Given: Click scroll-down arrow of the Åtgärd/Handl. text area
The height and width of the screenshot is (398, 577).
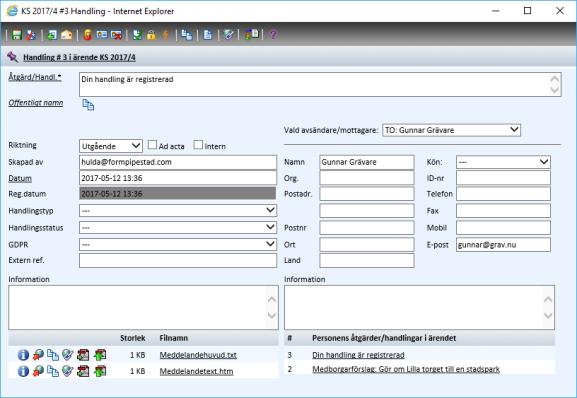Looking at the screenshot, I should click(555, 90).
